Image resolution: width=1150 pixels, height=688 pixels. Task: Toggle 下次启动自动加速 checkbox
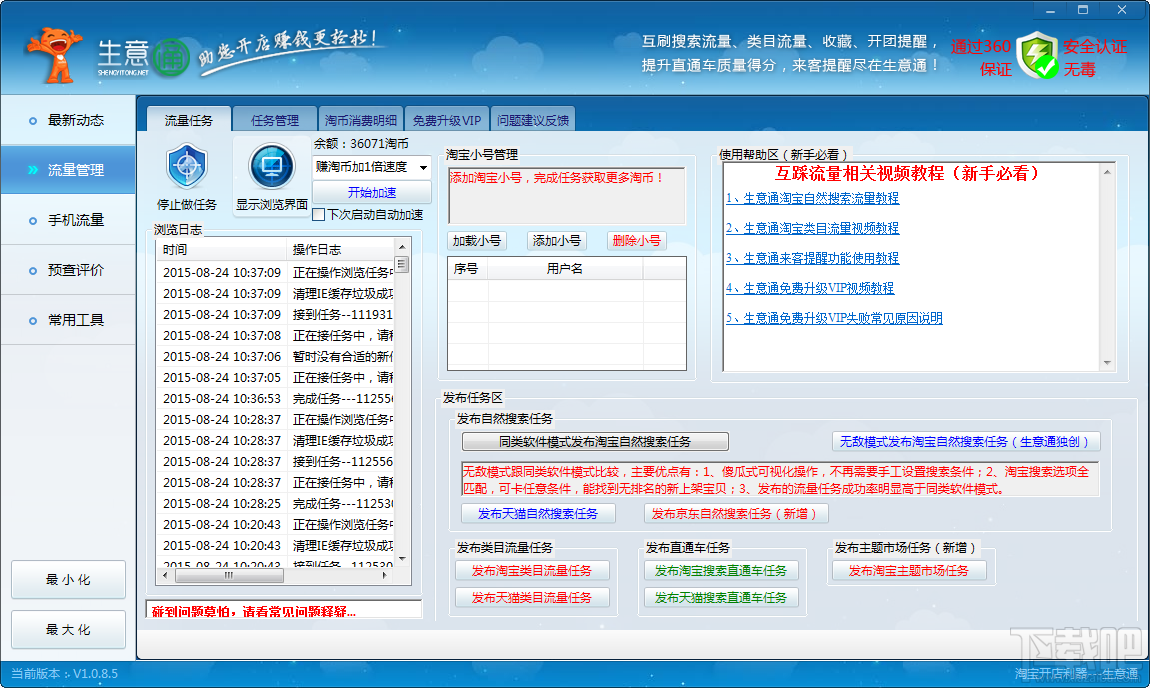(x=318, y=215)
